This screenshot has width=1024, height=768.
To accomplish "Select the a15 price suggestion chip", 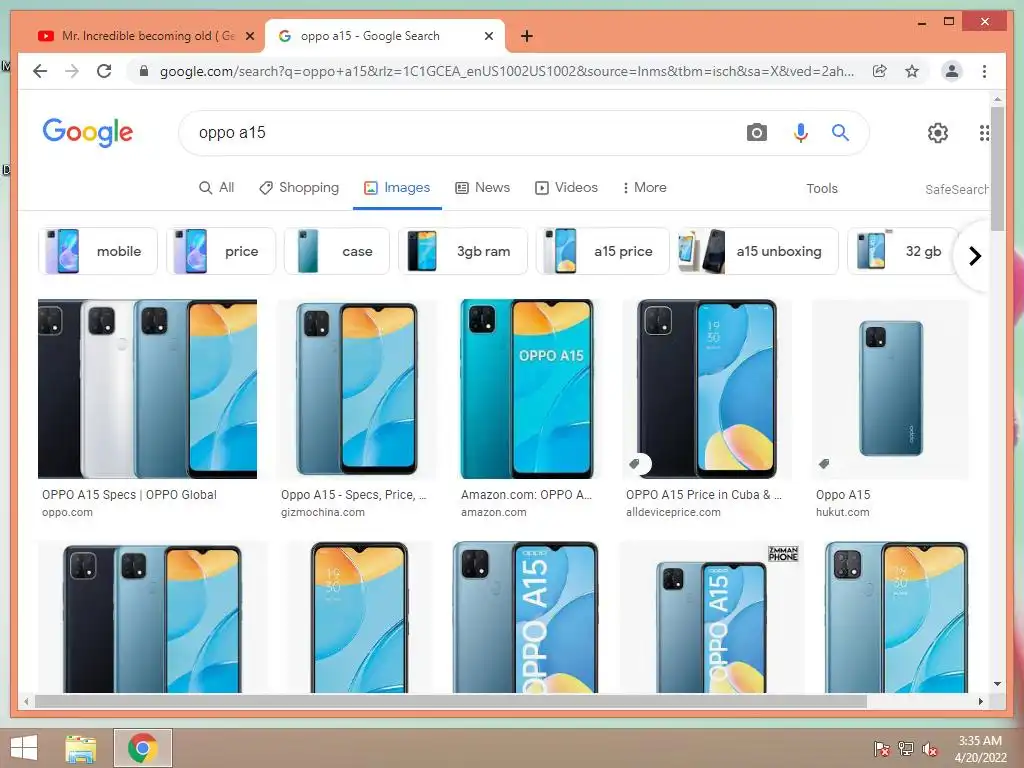I will click(x=602, y=251).
